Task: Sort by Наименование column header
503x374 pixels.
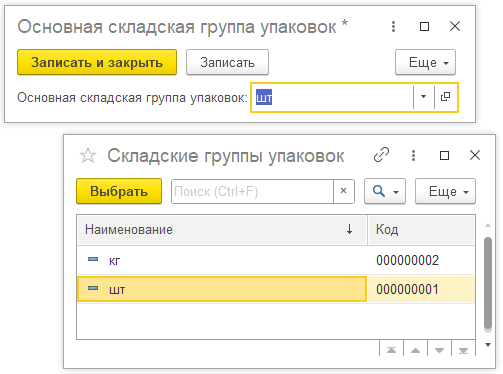Action: (x=222, y=230)
